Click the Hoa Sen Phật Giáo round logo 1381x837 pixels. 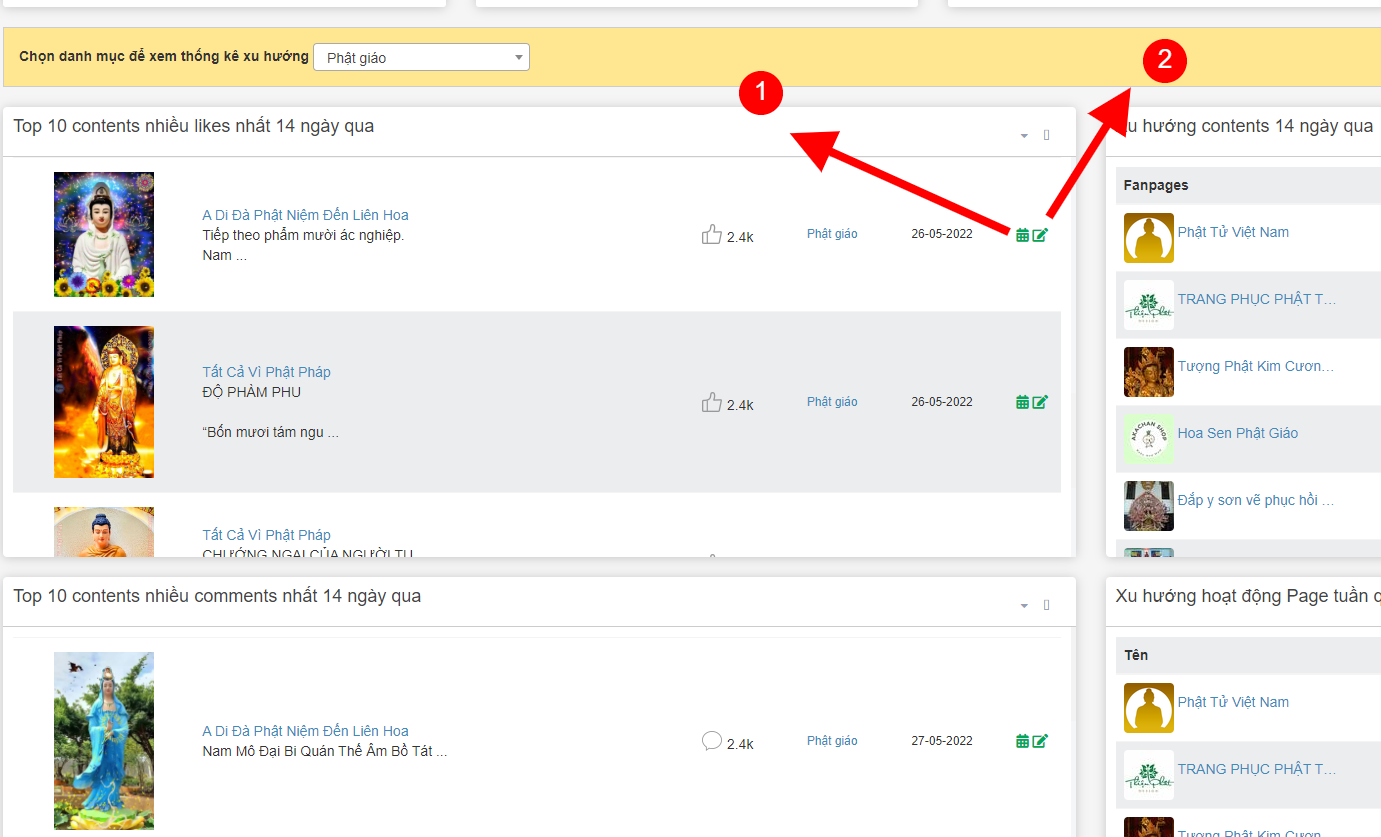pyautogui.click(x=1149, y=439)
